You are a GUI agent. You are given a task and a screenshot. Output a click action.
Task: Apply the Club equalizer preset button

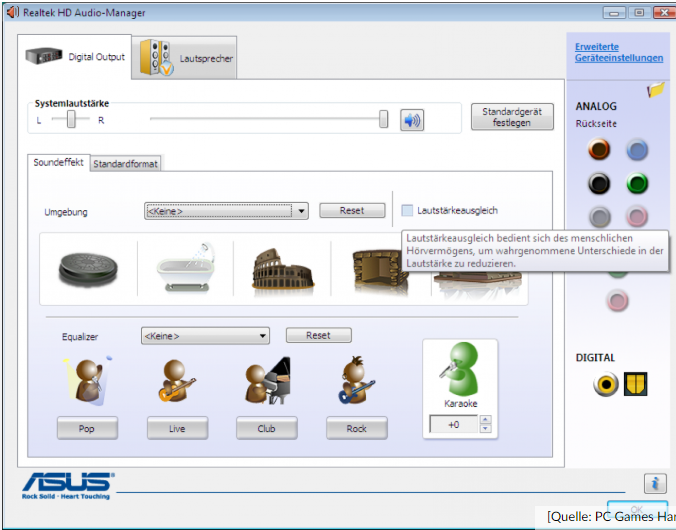click(x=266, y=428)
